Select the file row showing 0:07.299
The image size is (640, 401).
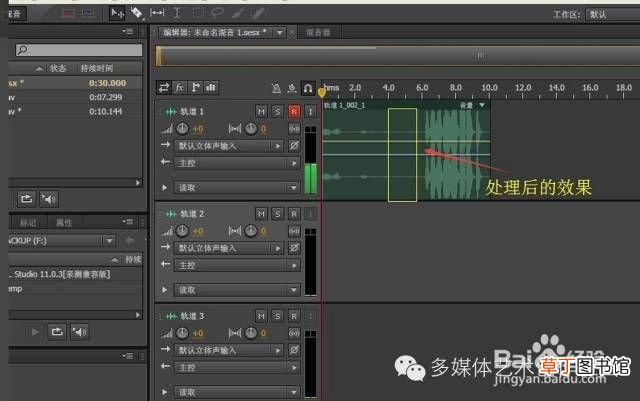76,97
